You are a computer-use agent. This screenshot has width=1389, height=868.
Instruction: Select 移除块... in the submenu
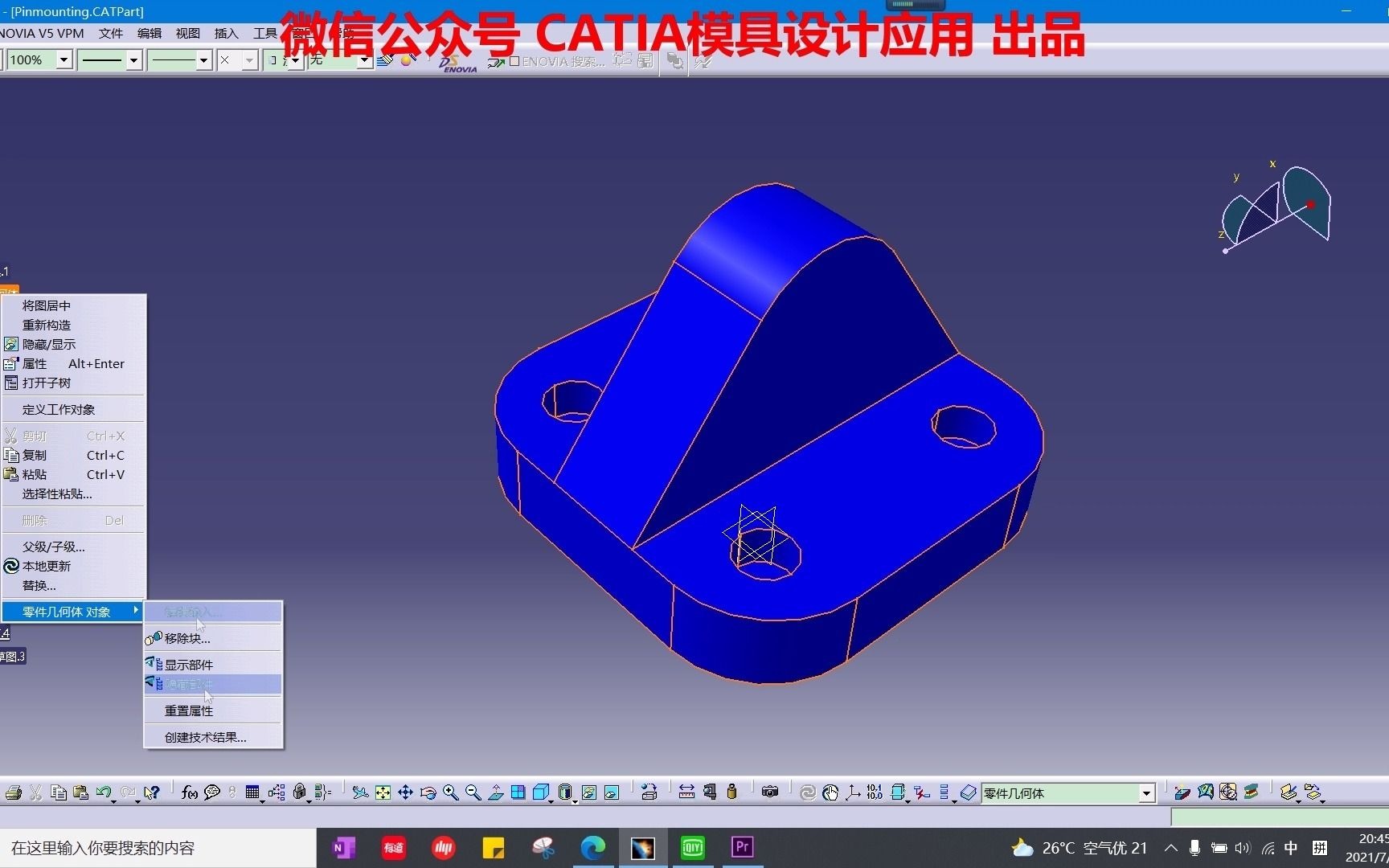pyautogui.click(x=213, y=638)
